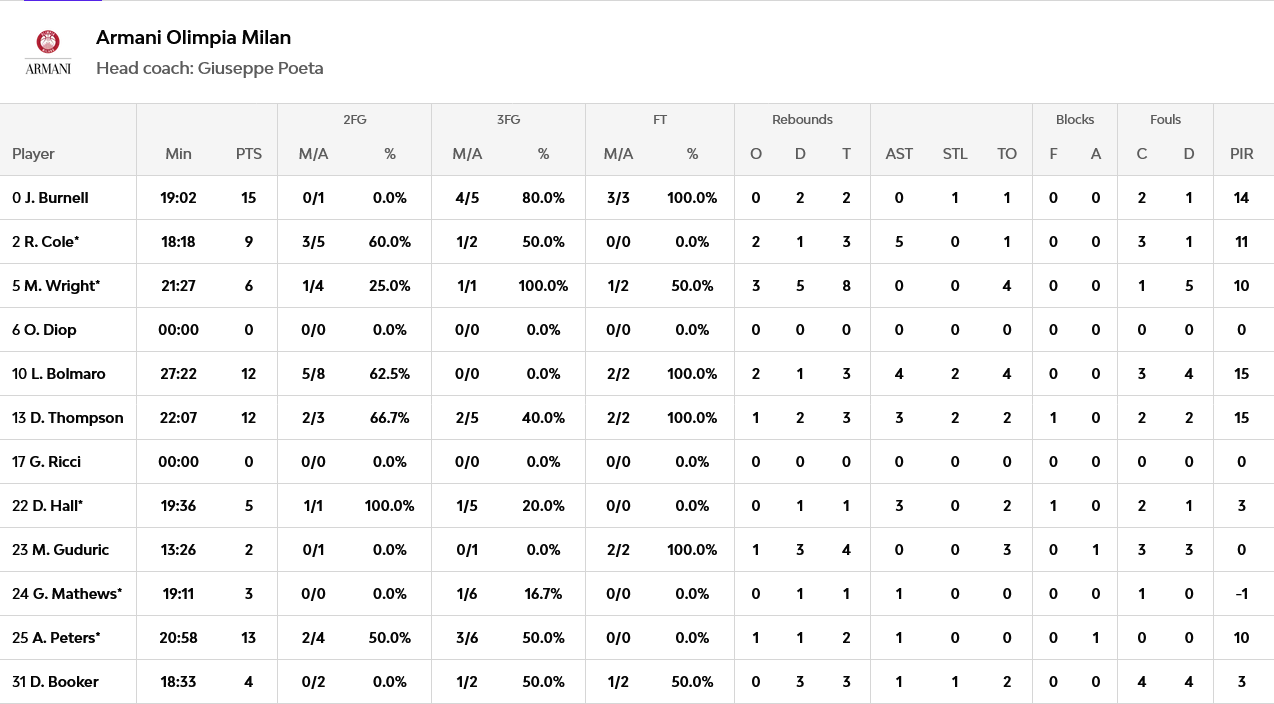Click the 3FG group header
The image size is (1274, 704).
tap(508, 119)
